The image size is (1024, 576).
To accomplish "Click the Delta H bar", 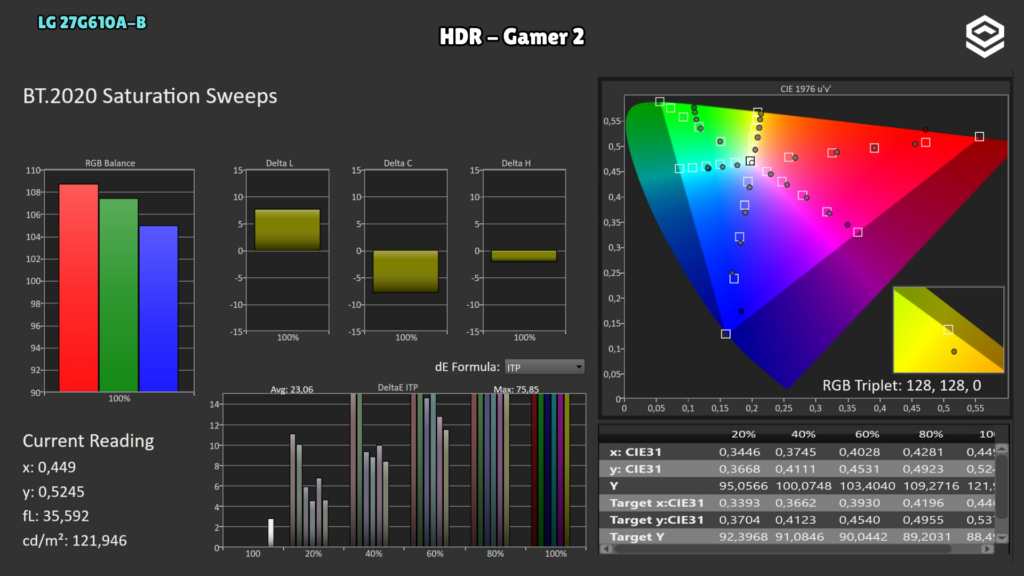I will click(x=524, y=256).
